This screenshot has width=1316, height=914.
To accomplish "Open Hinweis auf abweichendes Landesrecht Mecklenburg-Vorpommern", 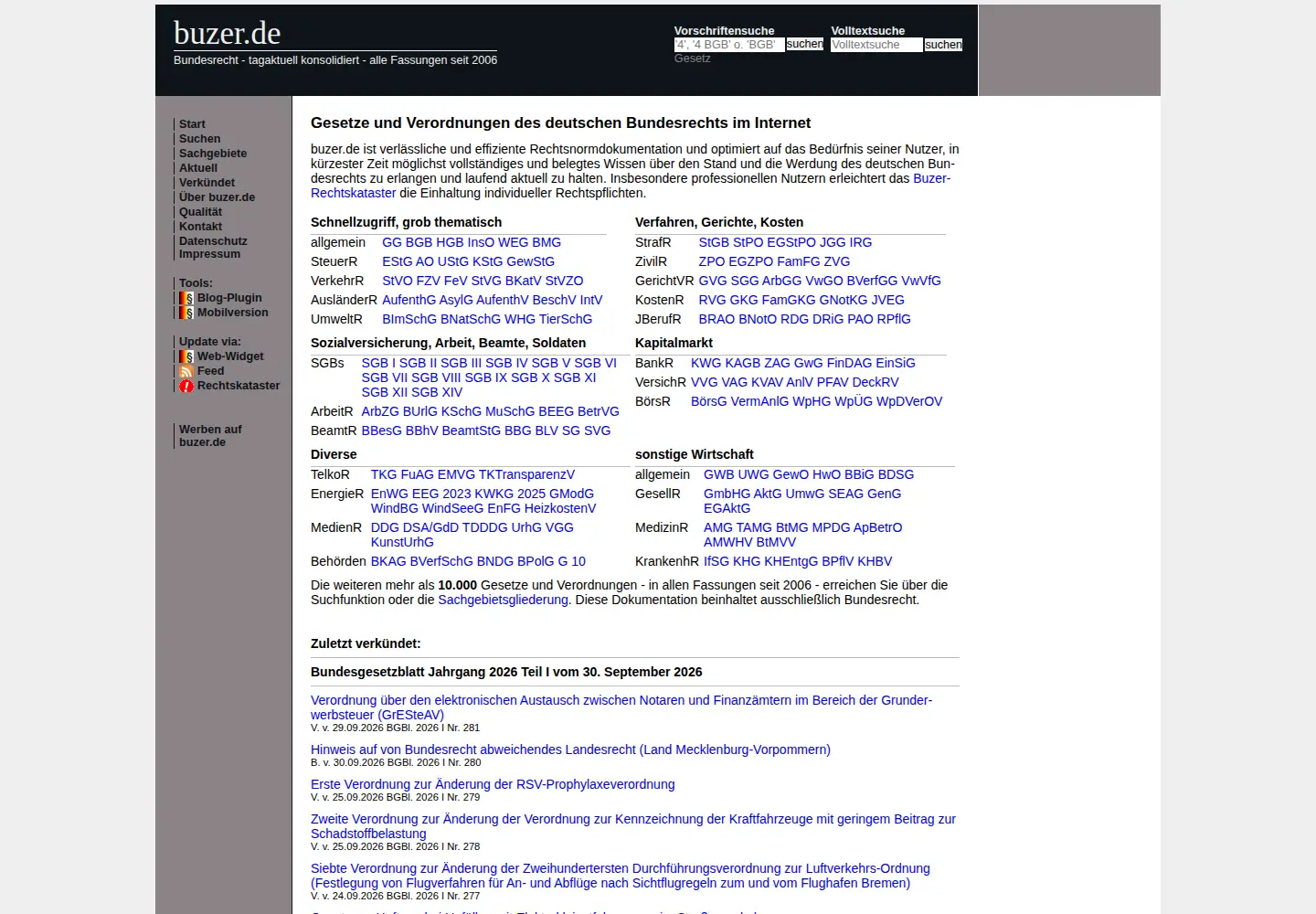I will point(570,749).
